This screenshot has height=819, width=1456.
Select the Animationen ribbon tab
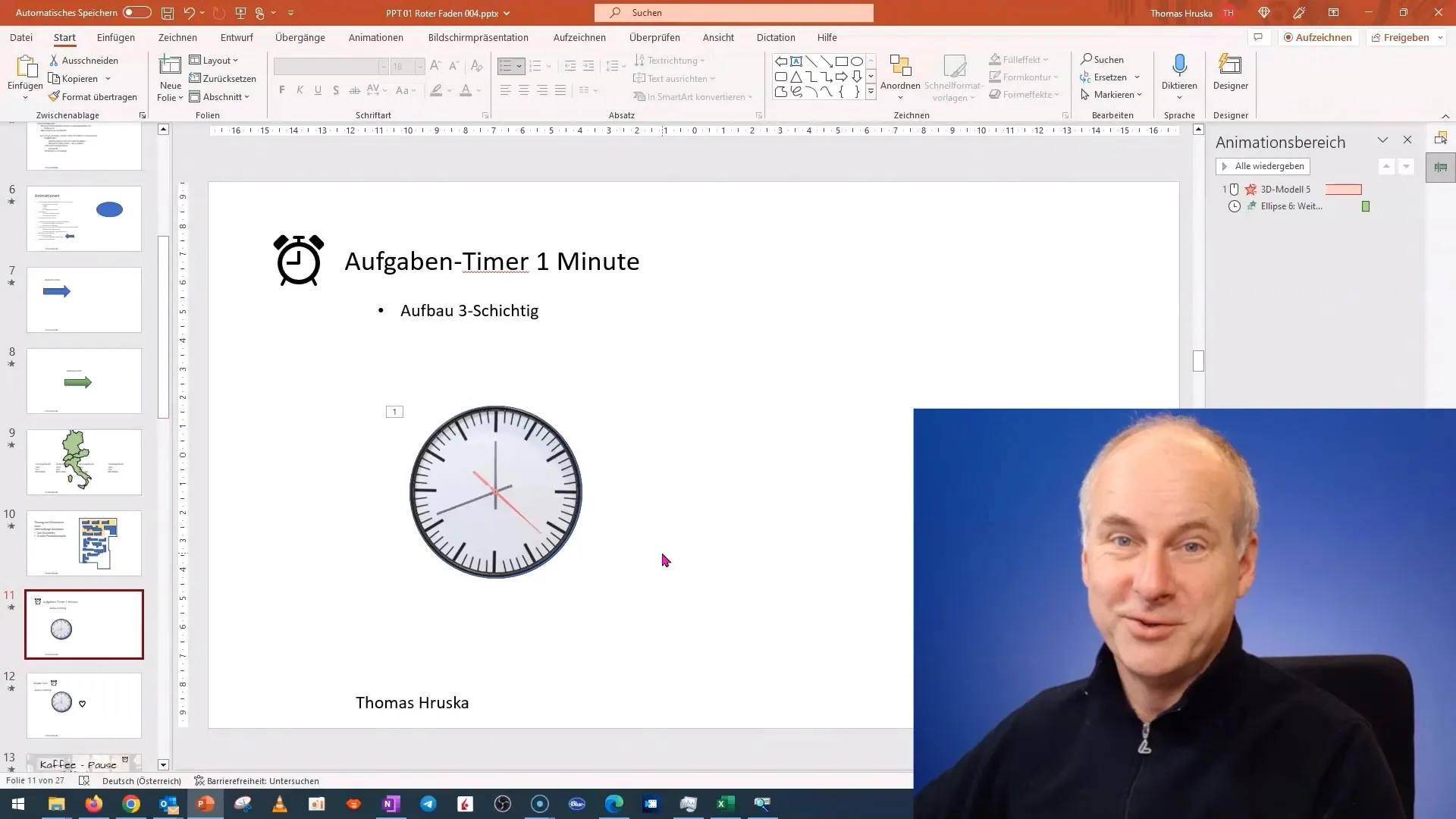(x=376, y=37)
